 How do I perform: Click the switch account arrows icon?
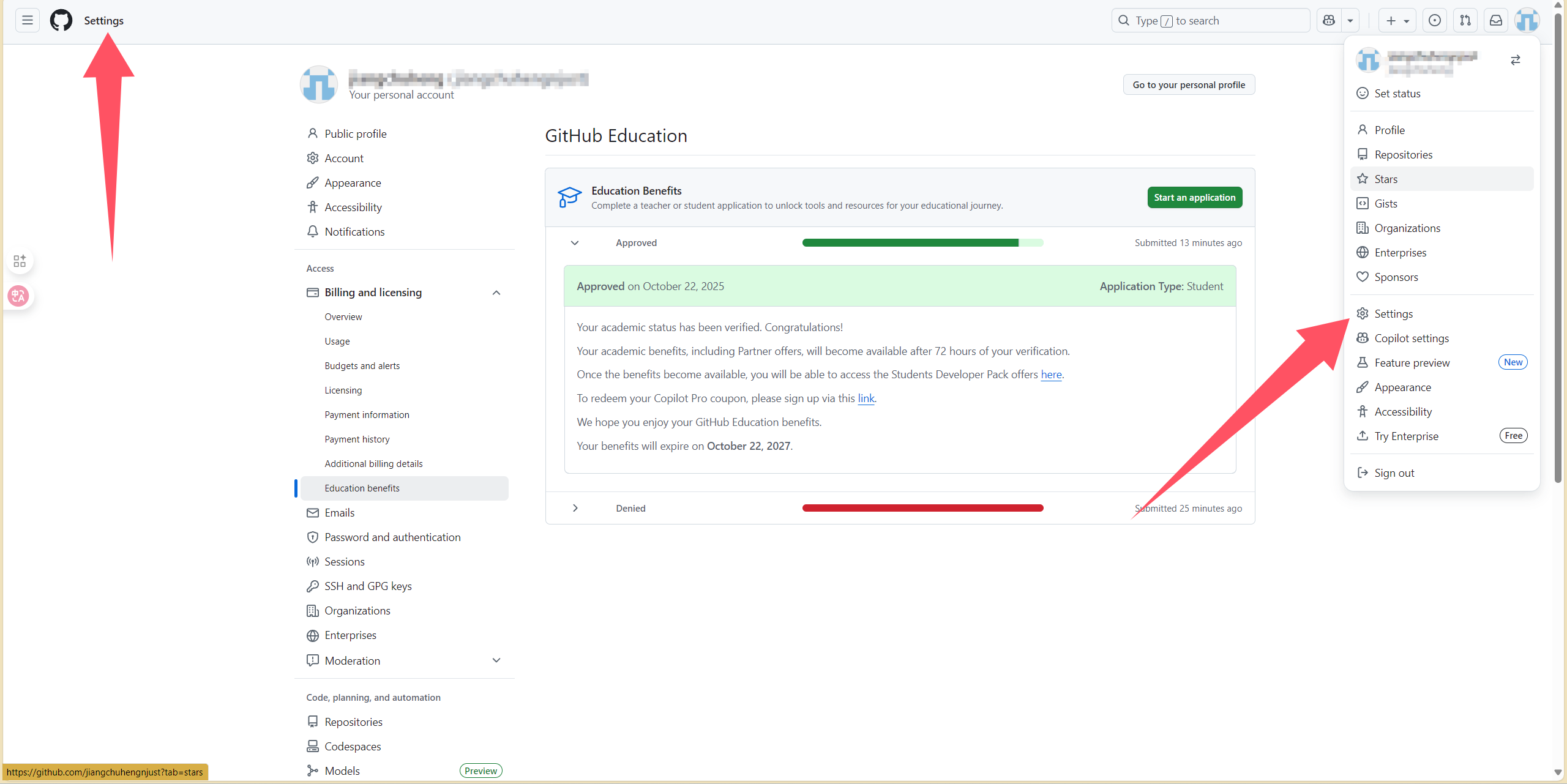pyautogui.click(x=1515, y=60)
